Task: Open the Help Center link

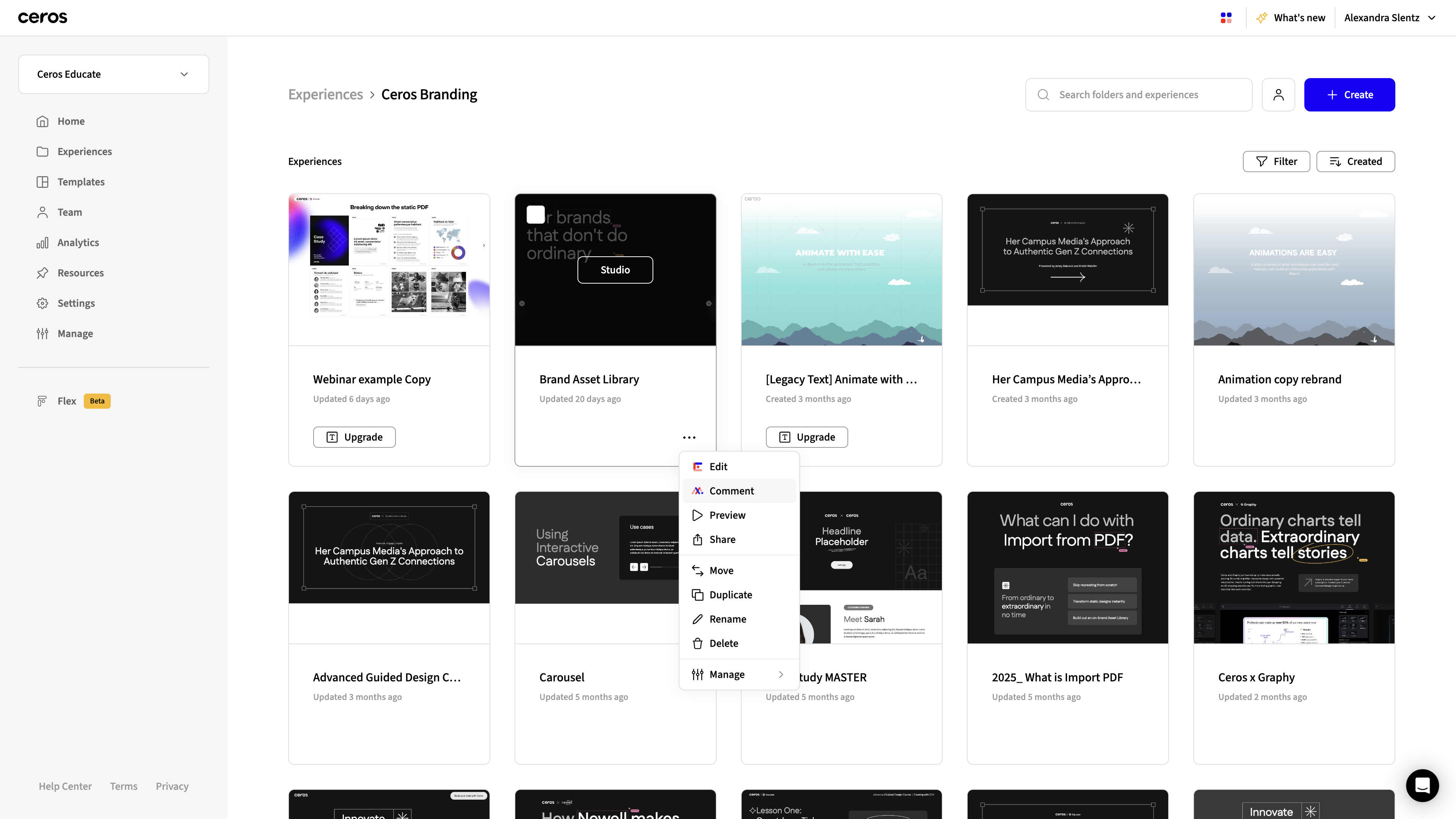Action: (65, 786)
